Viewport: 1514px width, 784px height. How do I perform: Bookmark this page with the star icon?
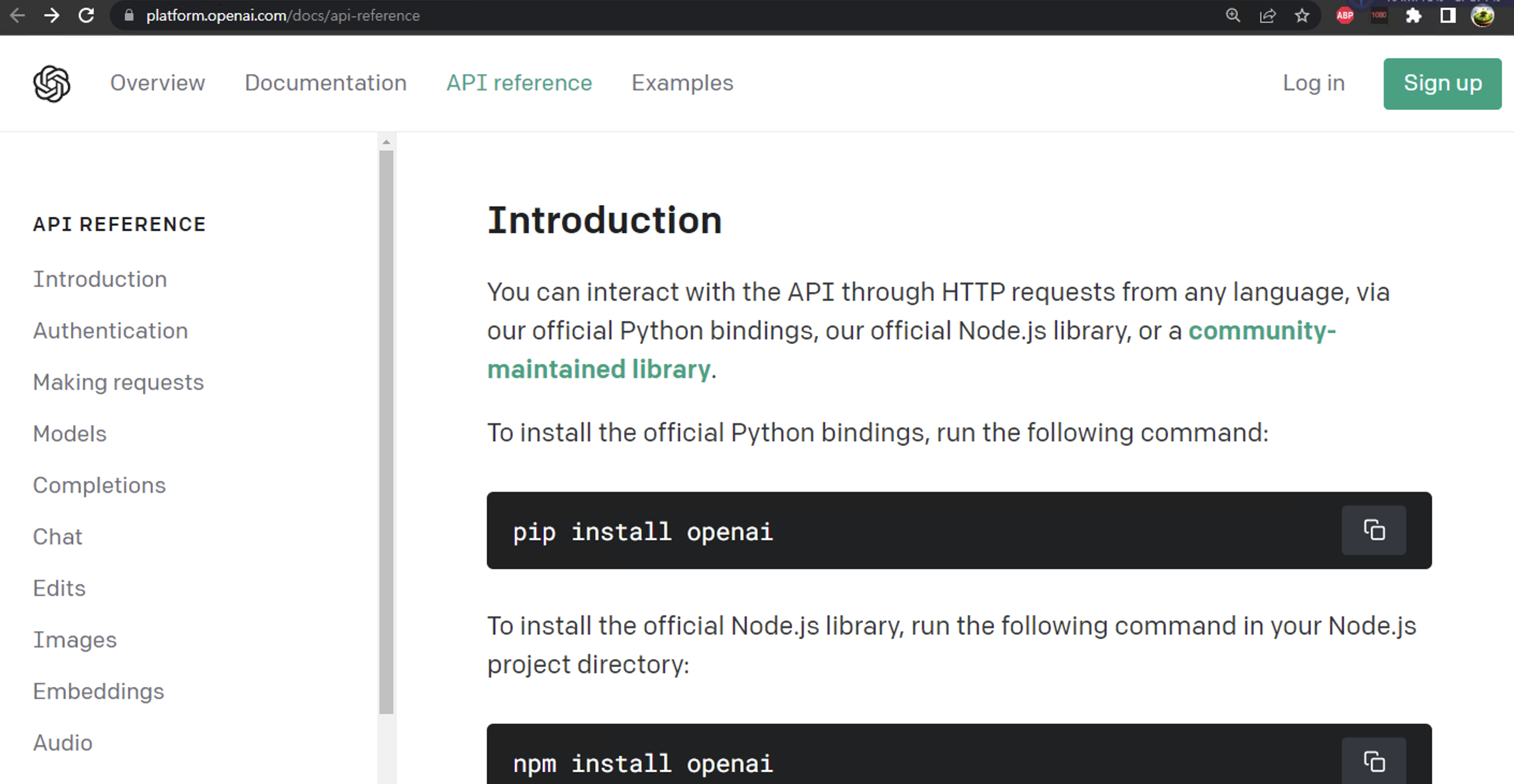pyautogui.click(x=1302, y=16)
